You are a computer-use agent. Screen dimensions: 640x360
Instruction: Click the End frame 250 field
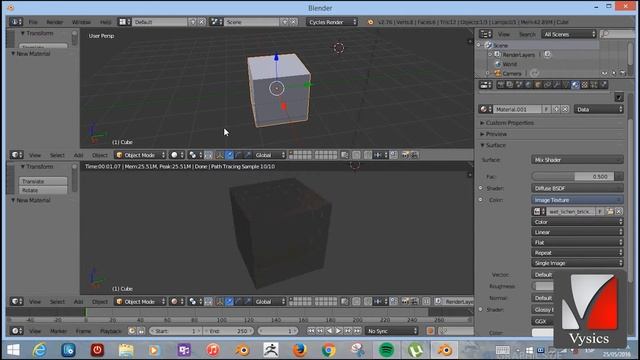[229, 331]
